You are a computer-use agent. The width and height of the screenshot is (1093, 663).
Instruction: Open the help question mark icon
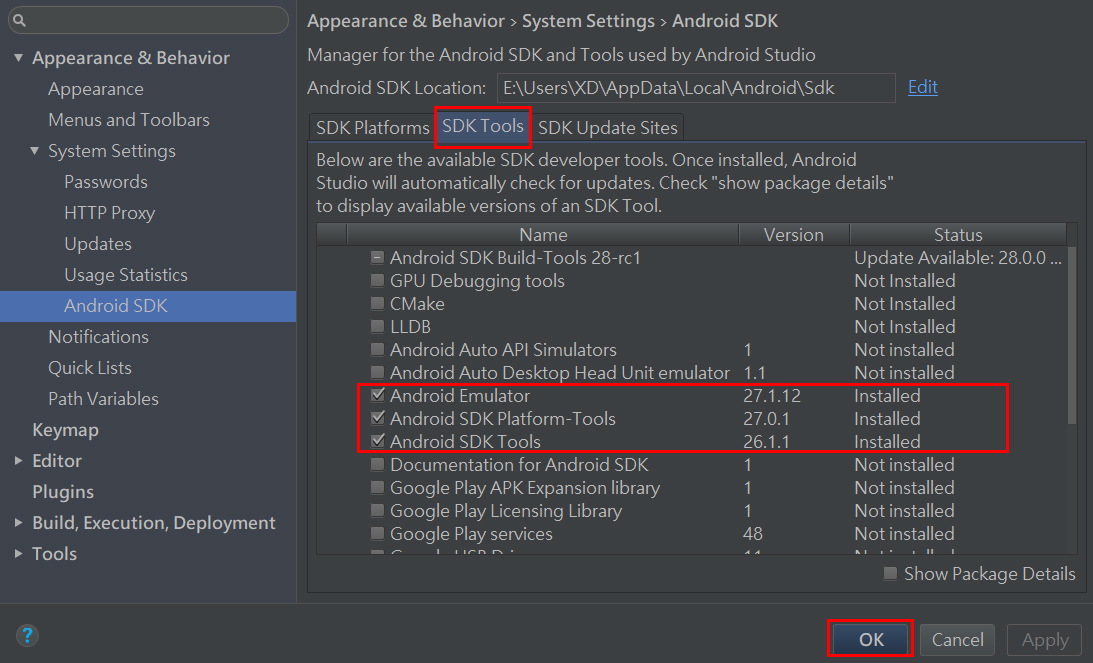[x=27, y=635]
